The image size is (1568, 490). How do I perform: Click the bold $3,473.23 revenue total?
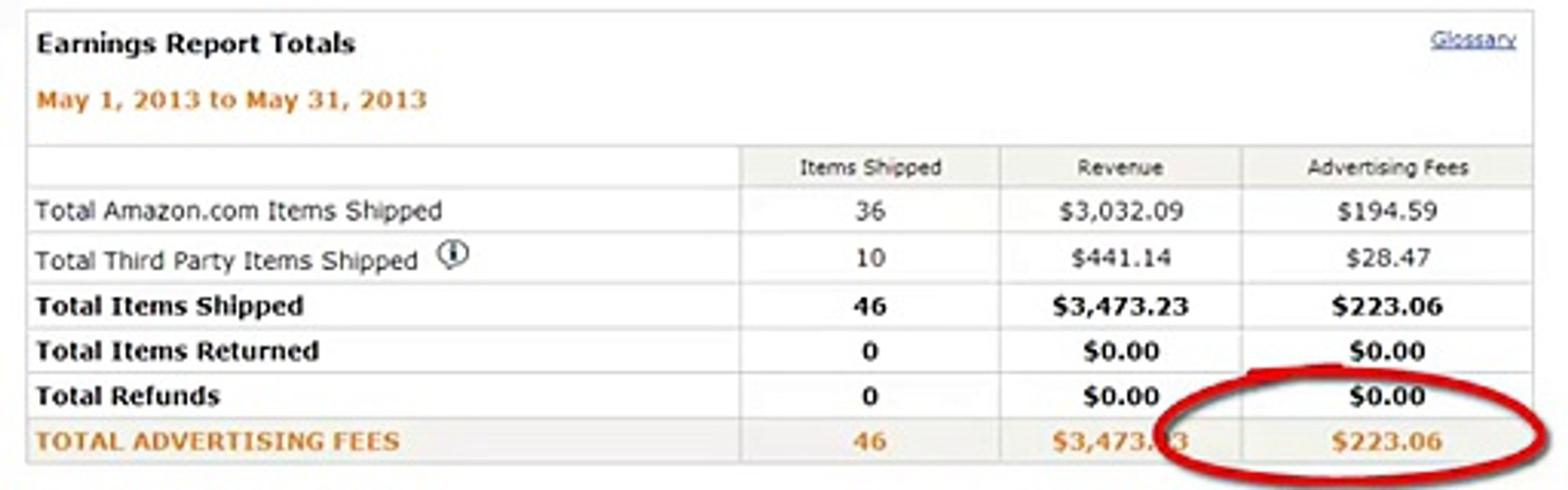pos(1120,306)
